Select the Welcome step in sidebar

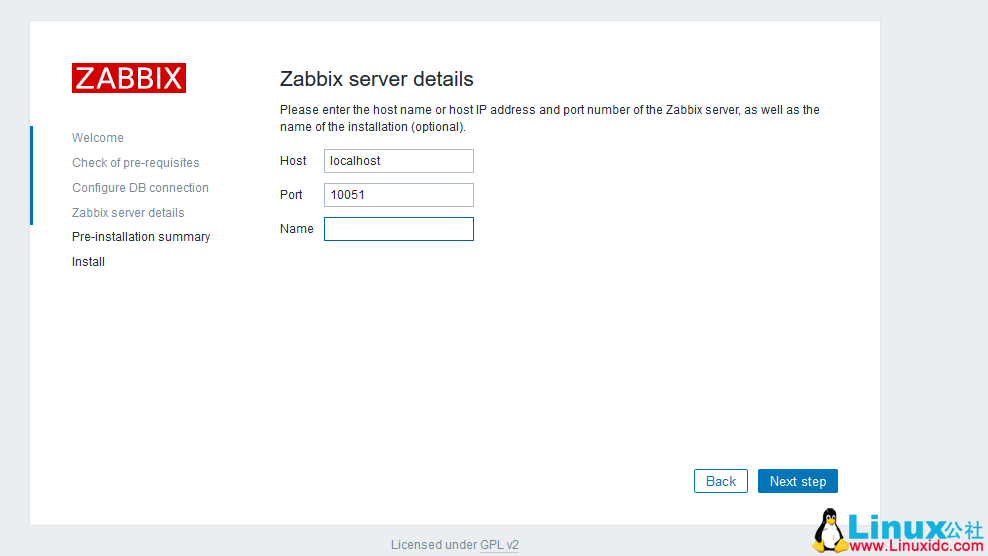(x=98, y=137)
